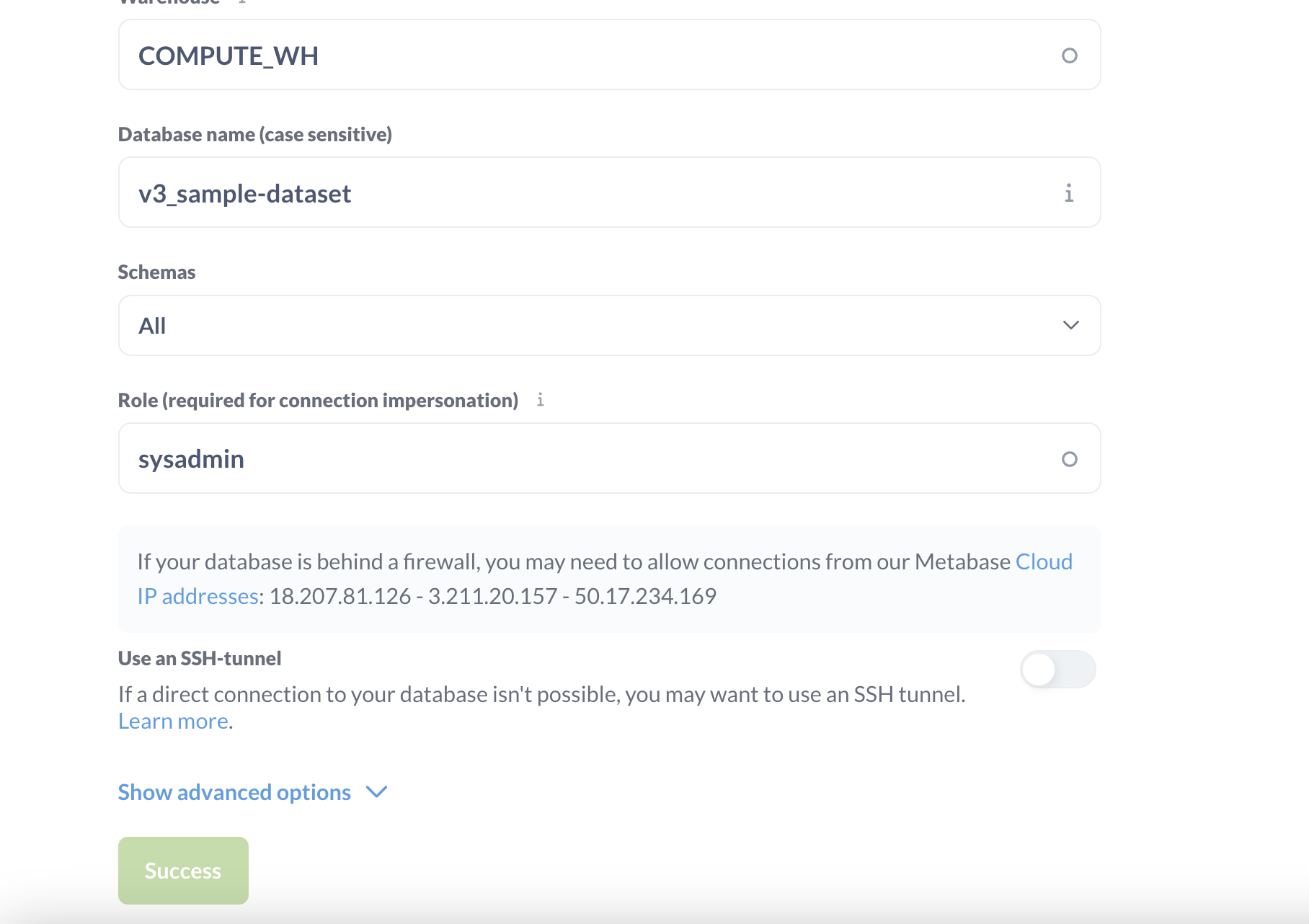The image size is (1309, 924).
Task: Enable the Use an SSH-tunnel toggle
Action: [x=1057, y=669]
